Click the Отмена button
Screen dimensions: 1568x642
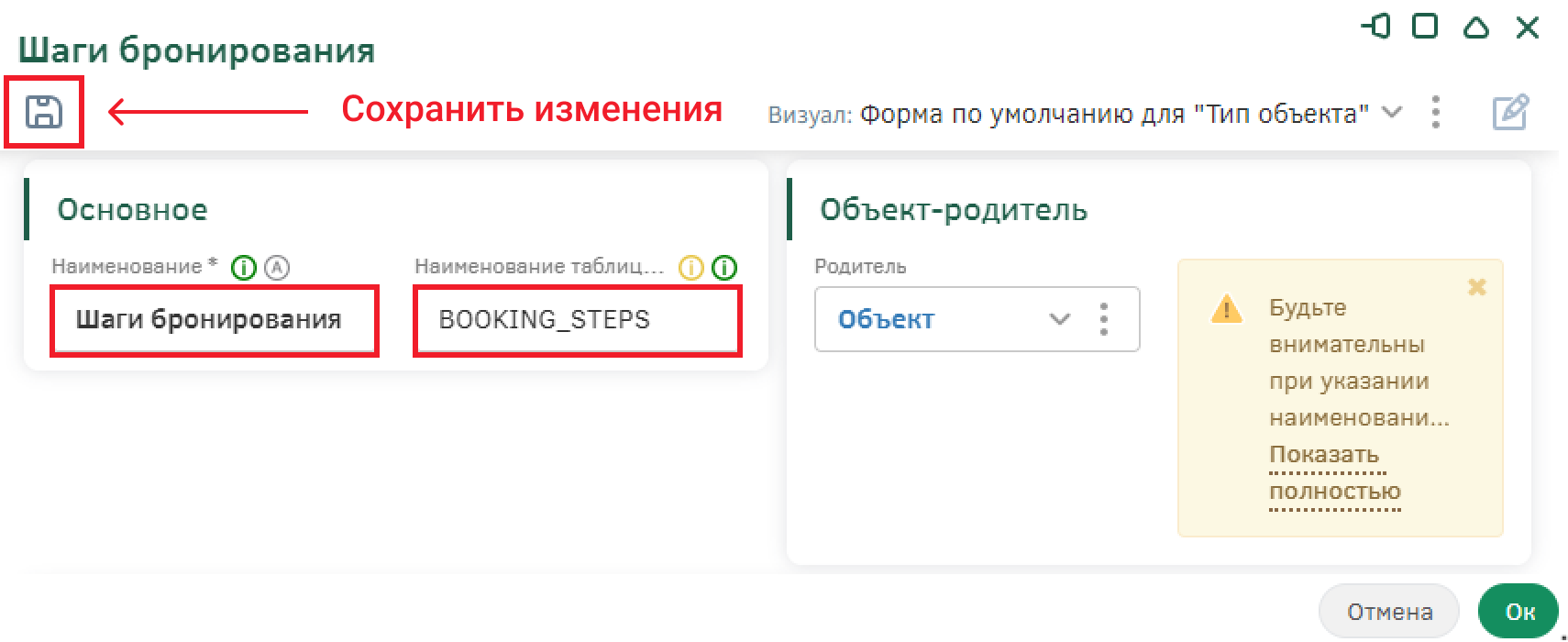[1389, 612]
